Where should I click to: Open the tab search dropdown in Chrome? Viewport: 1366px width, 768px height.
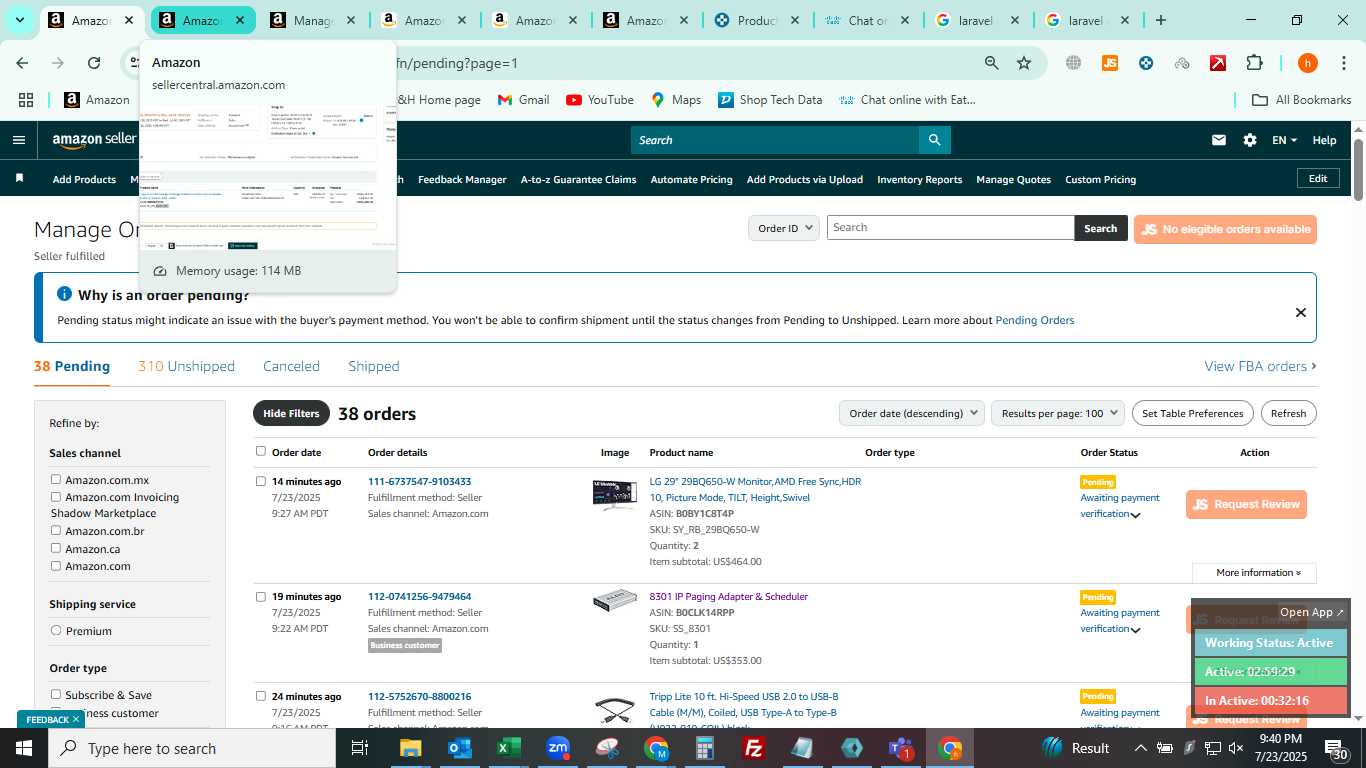19,20
